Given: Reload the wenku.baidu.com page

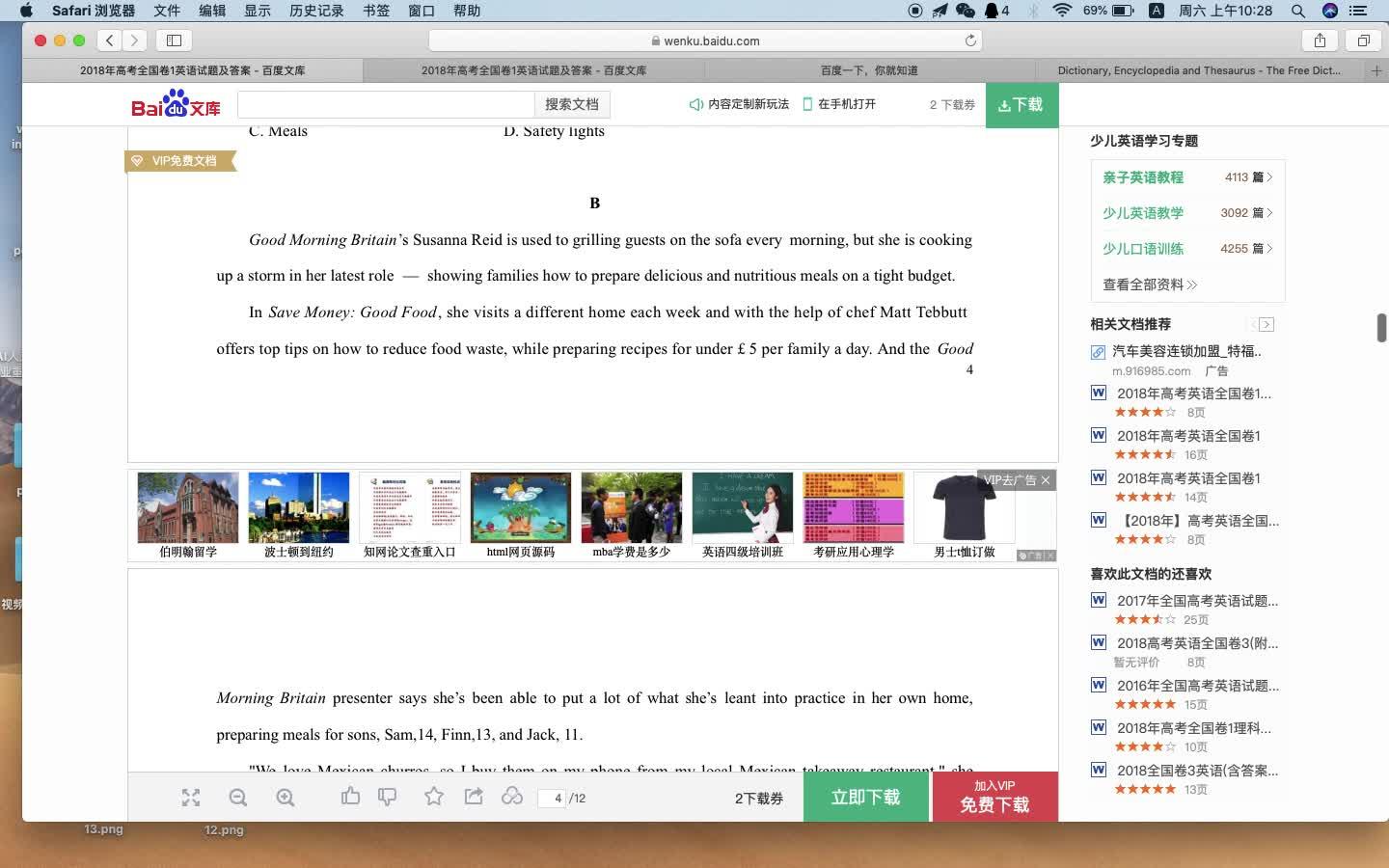Looking at the screenshot, I should tap(970, 41).
